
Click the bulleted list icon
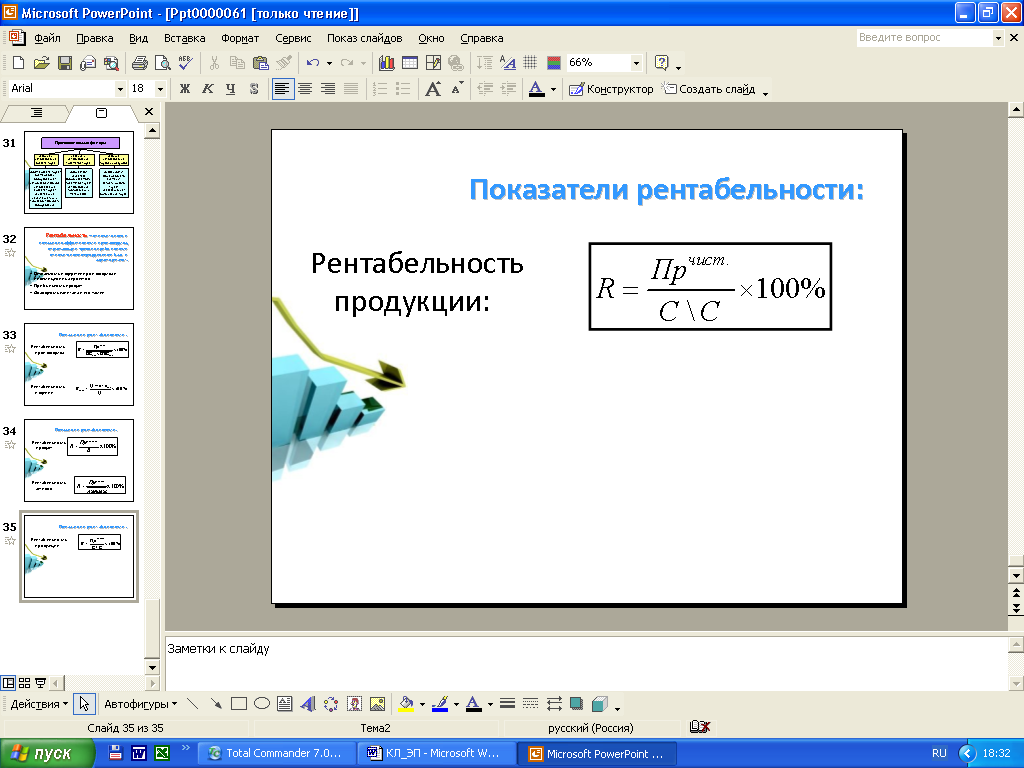403,89
